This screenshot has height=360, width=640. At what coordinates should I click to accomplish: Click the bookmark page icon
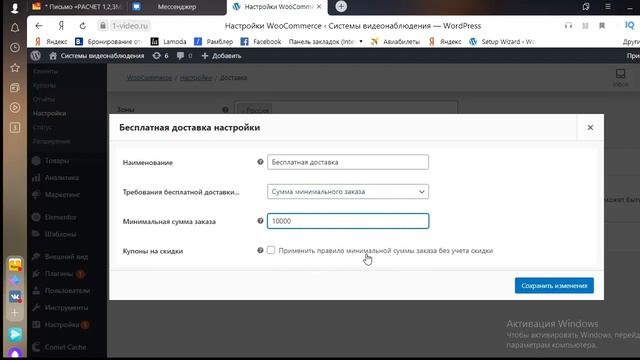pos(602,26)
